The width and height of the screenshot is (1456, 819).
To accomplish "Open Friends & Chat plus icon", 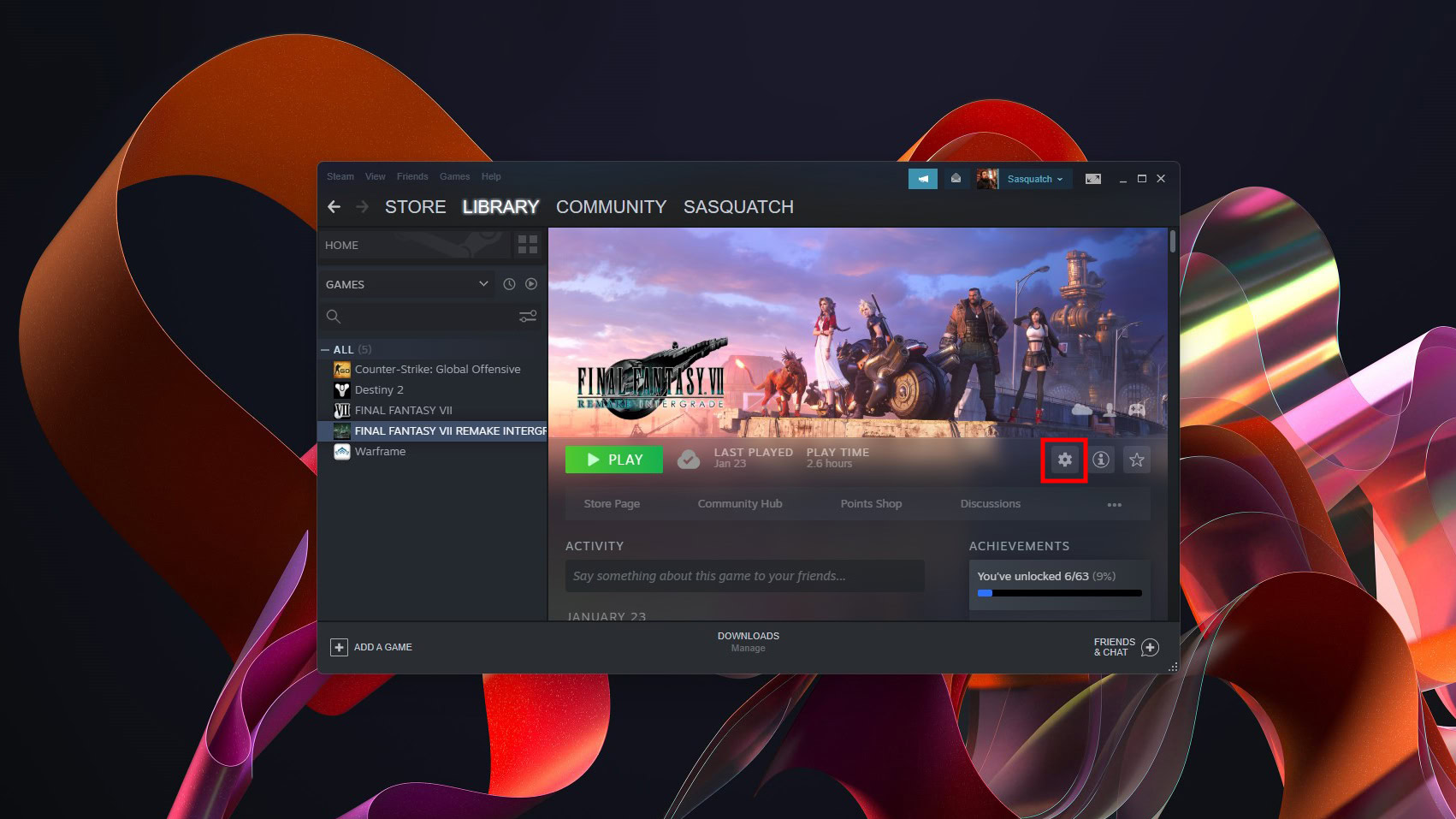I will pyautogui.click(x=1151, y=647).
